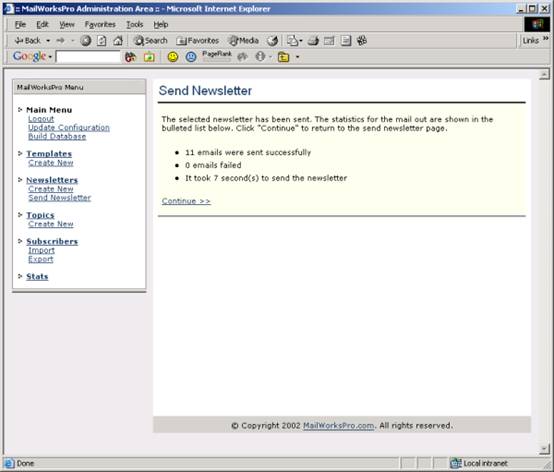Click the Windows logo throbber icon
554x472 pixels.
537,24
